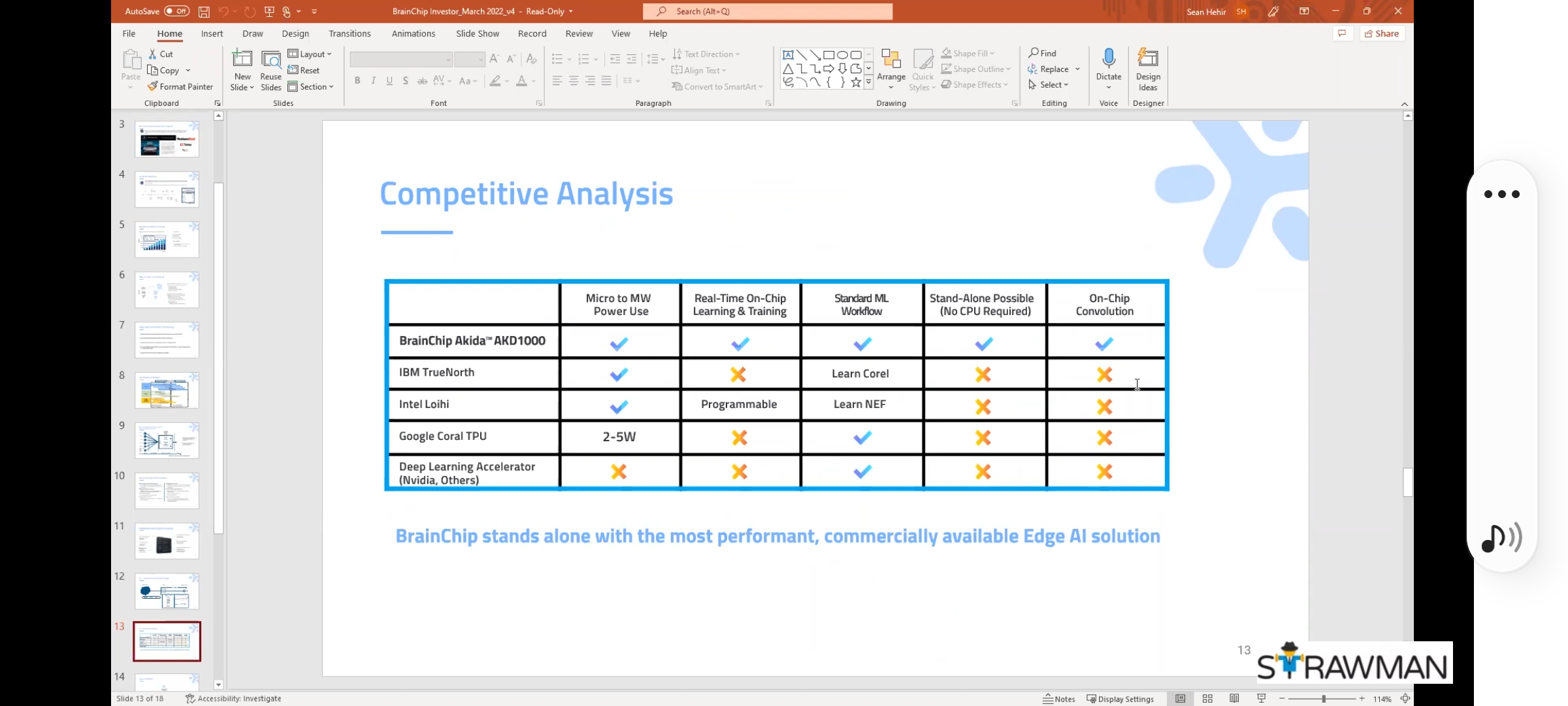Click the Undo arrow icon

pos(223,11)
